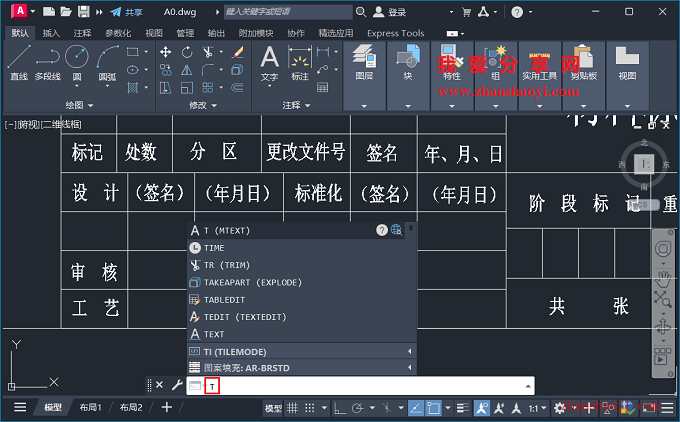Screen dimensions: 680x422
Task: Open the Multiline Text (文字) tool
Action: [x=269, y=63]
